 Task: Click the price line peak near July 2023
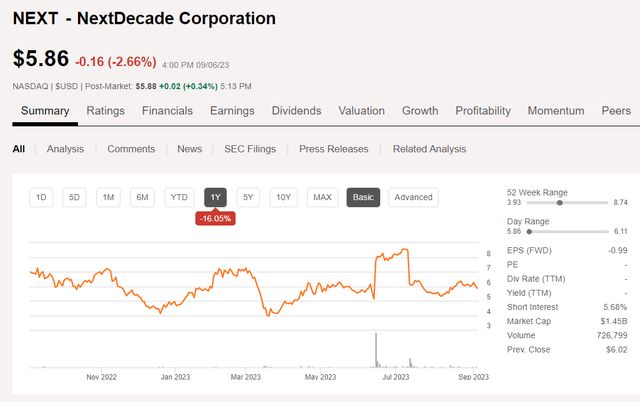404,250
